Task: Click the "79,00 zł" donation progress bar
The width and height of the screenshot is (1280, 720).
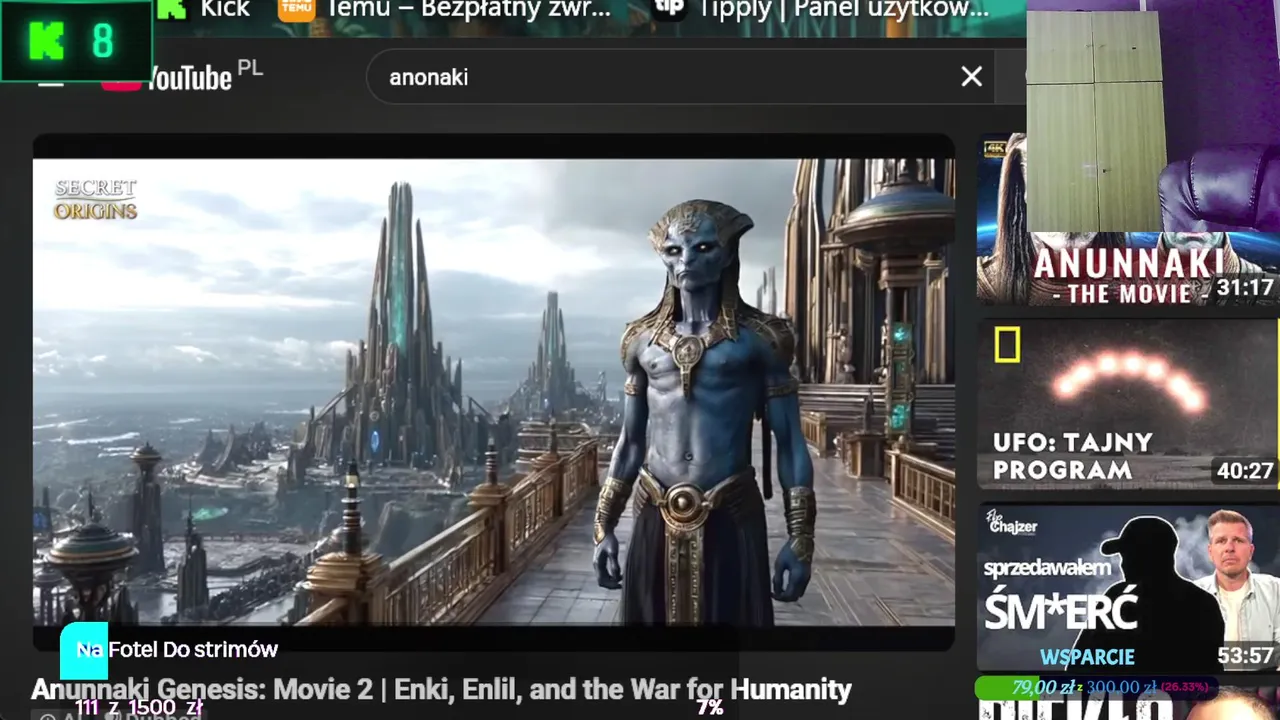Action: pos(1097,687)
